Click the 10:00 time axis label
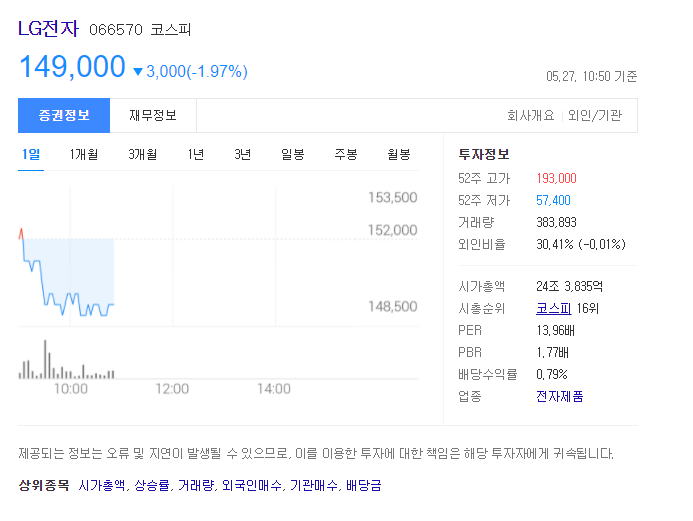Viewport: 693px width, 521px height. point(71,389)
